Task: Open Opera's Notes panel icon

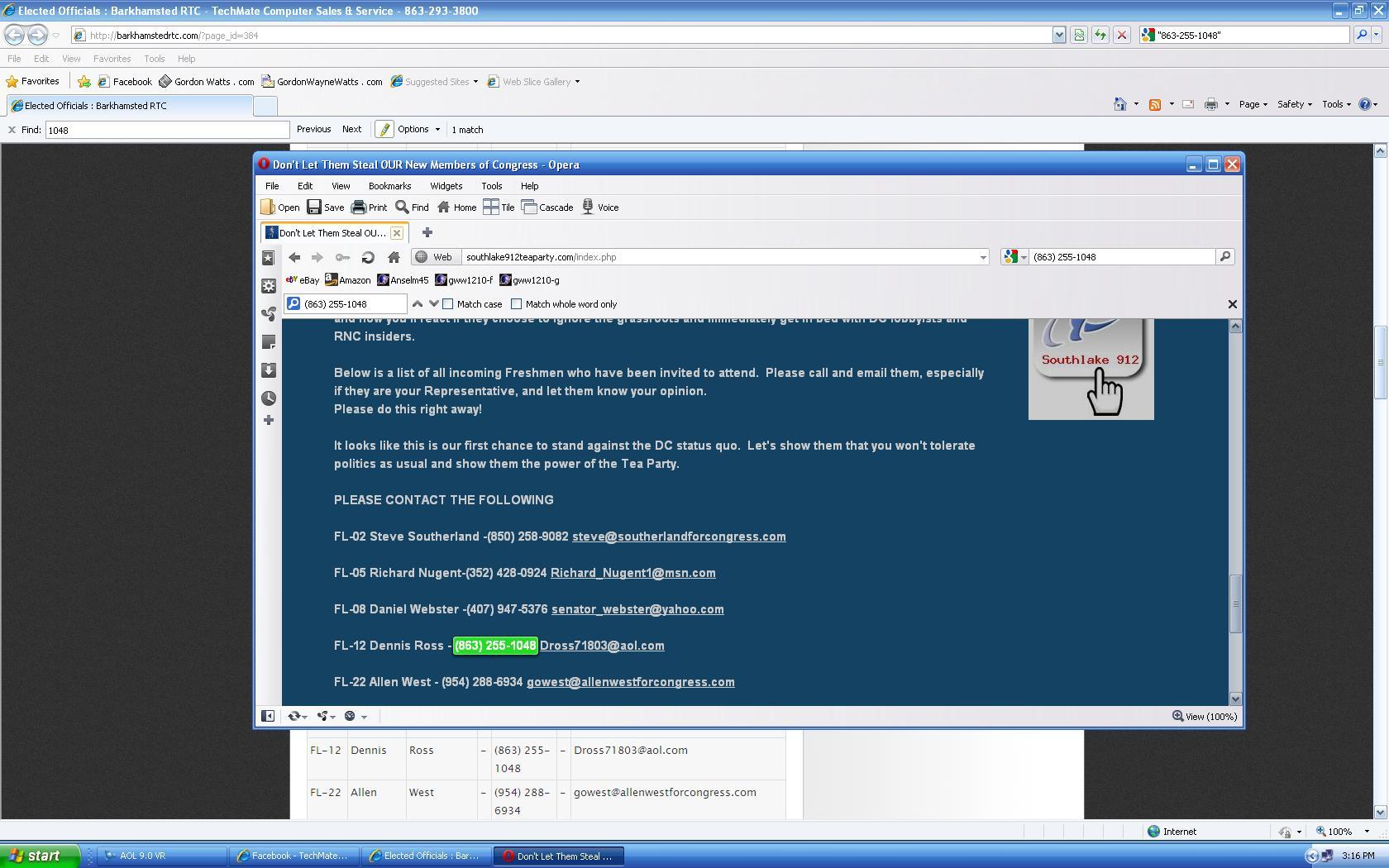Action: tap(268, 342)
